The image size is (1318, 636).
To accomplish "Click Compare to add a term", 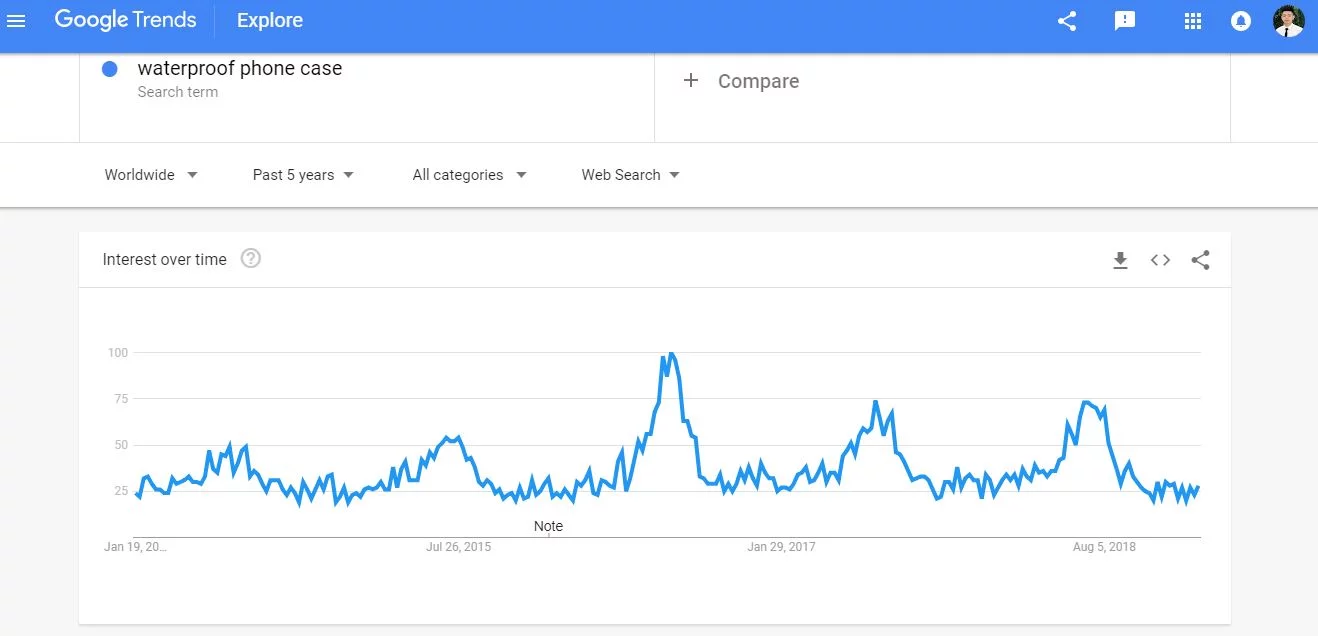I will [742, 81].
